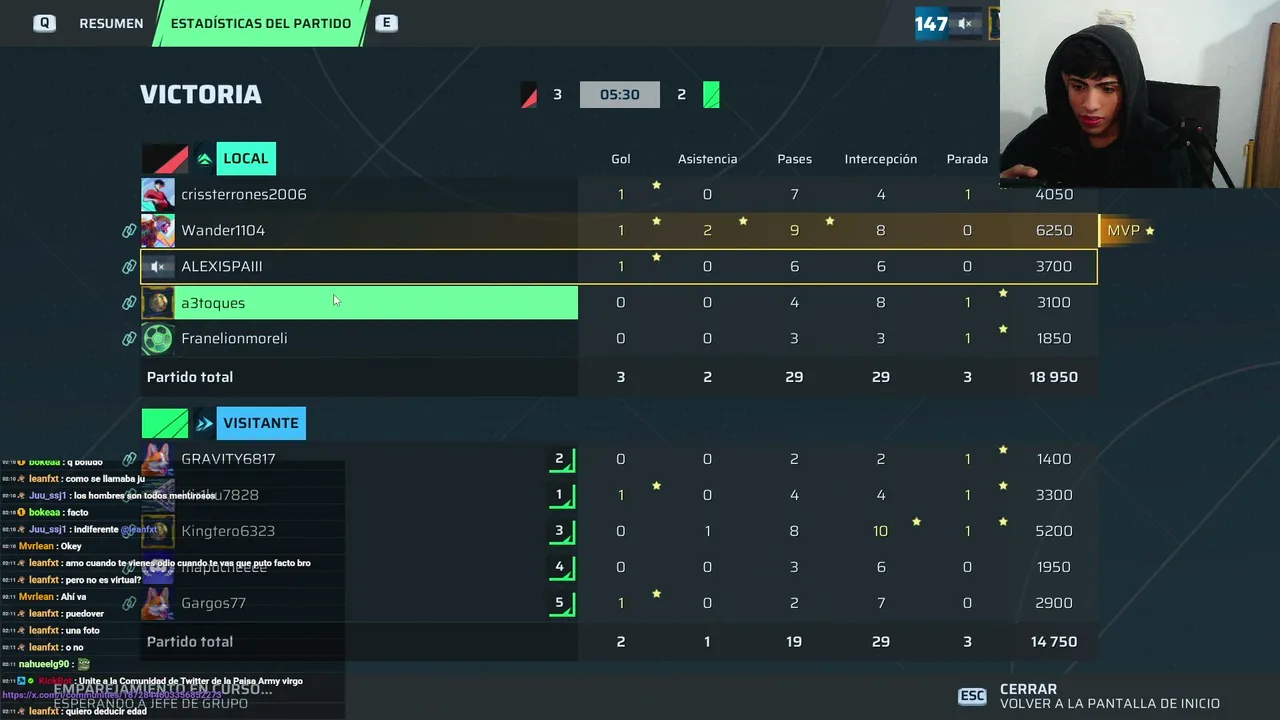Image resolution: width=1280 pixels, height=720 pixels.
Task: Open Wander1104's avatar
Action: 157,230
